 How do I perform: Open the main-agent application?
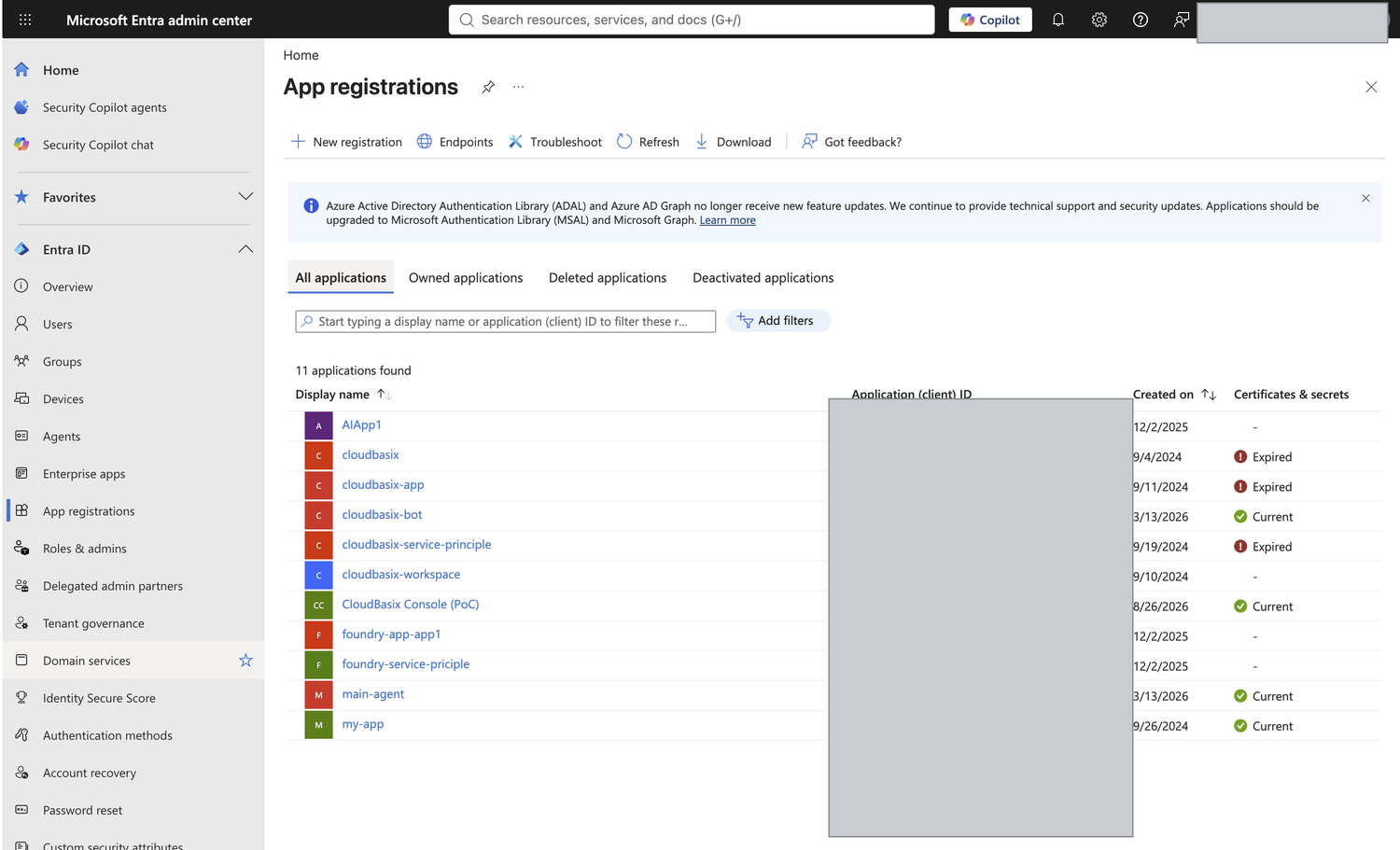(x=372, y=693)
